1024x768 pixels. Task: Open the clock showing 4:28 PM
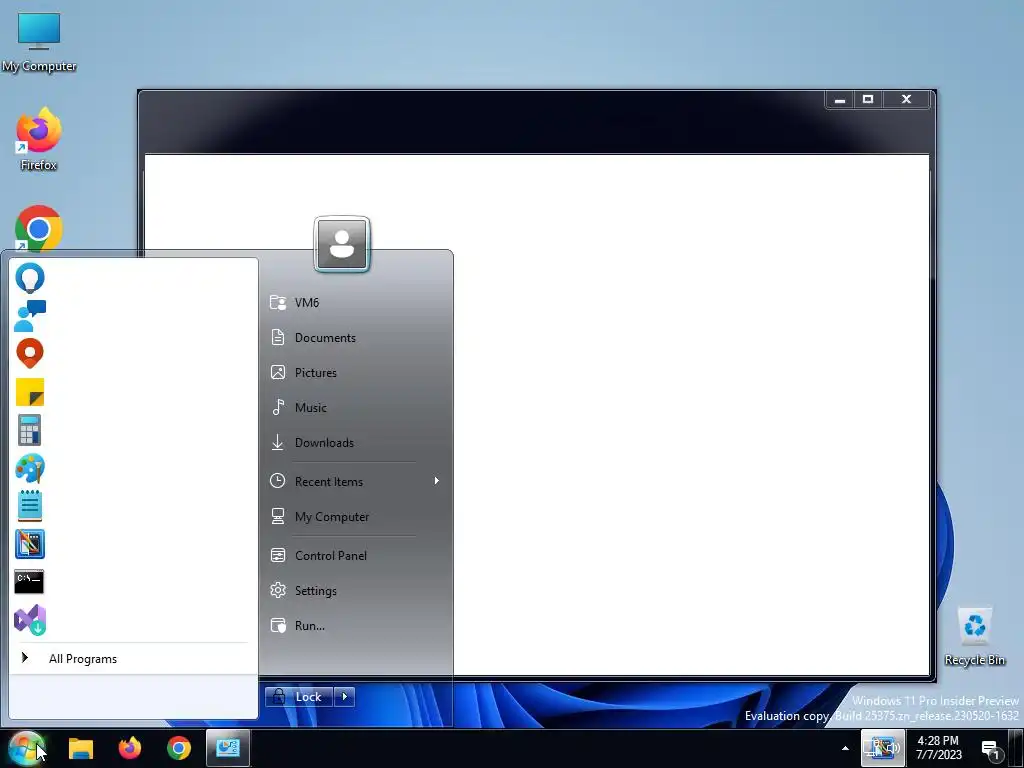938,748
